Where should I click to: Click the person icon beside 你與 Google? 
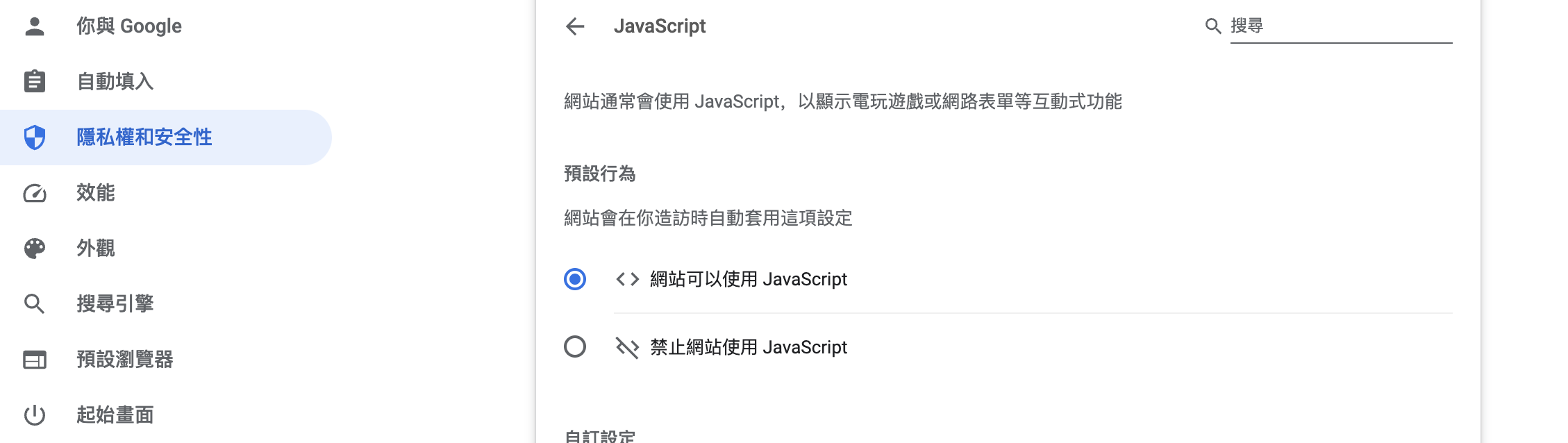[x=34, y=26]
